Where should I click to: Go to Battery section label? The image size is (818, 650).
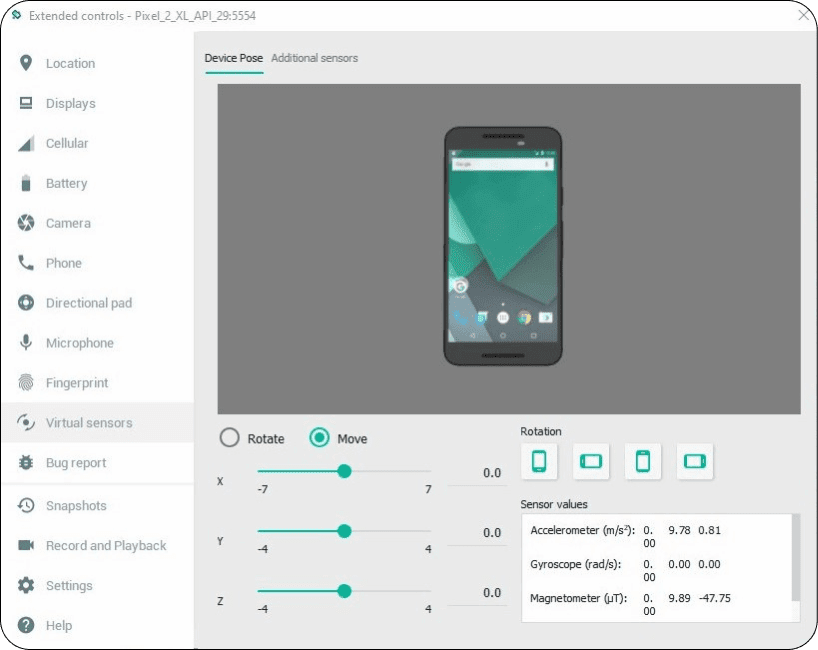tap(66, 183)
